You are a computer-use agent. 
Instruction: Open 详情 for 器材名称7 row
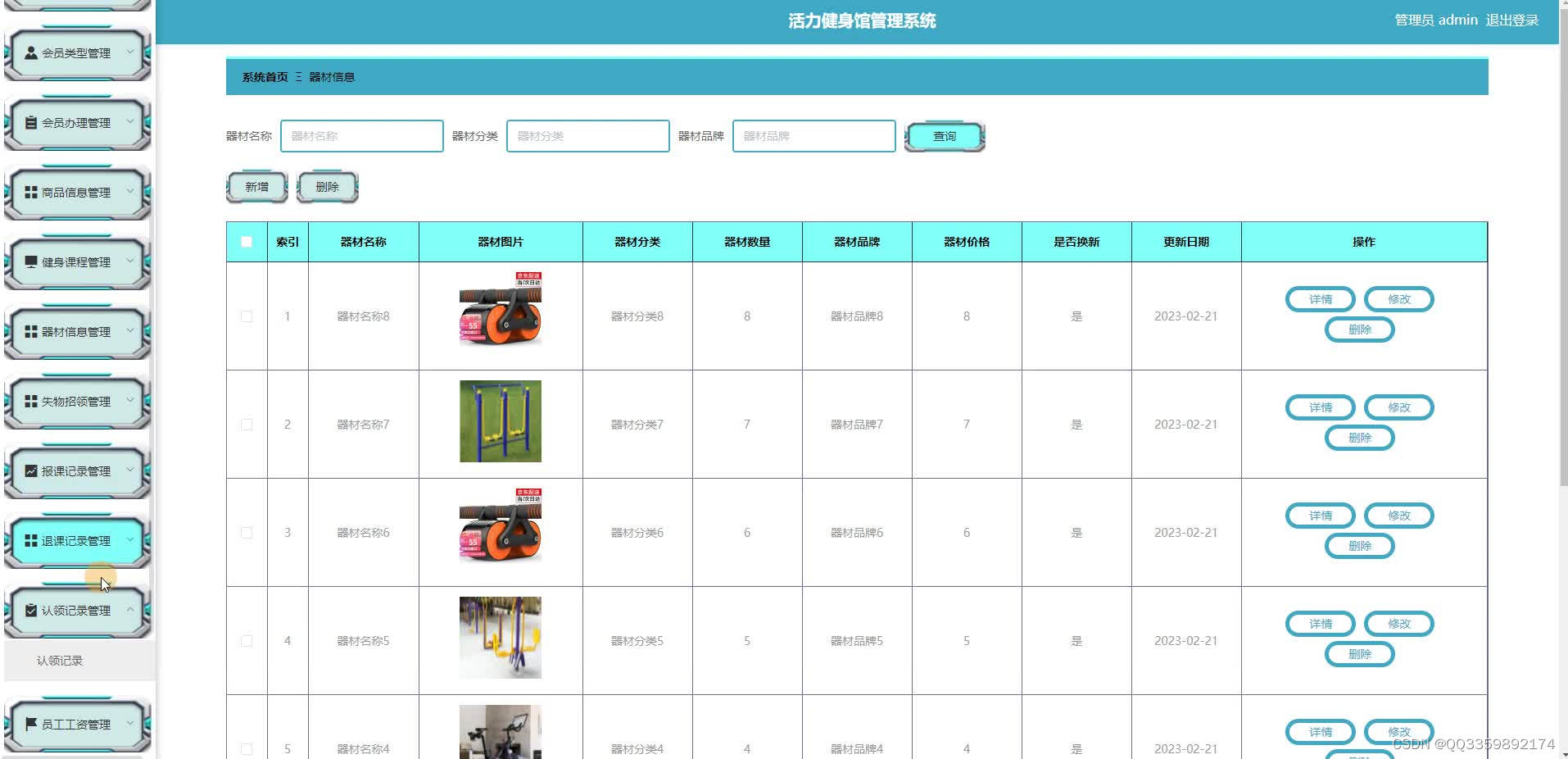coord(1321,407)
